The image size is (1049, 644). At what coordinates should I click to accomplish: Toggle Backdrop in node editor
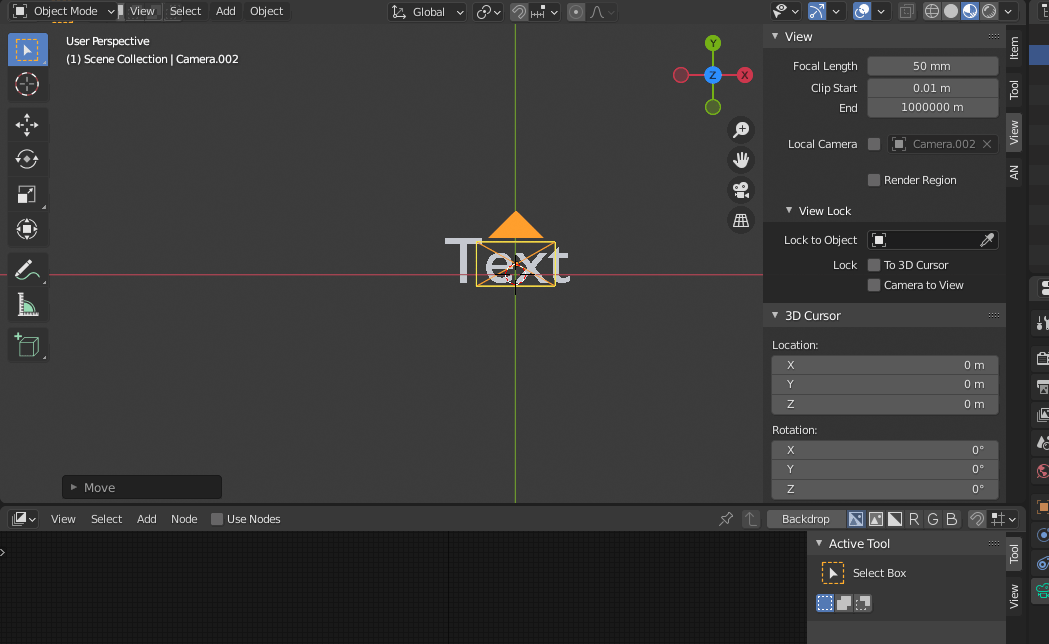[805, 519]
